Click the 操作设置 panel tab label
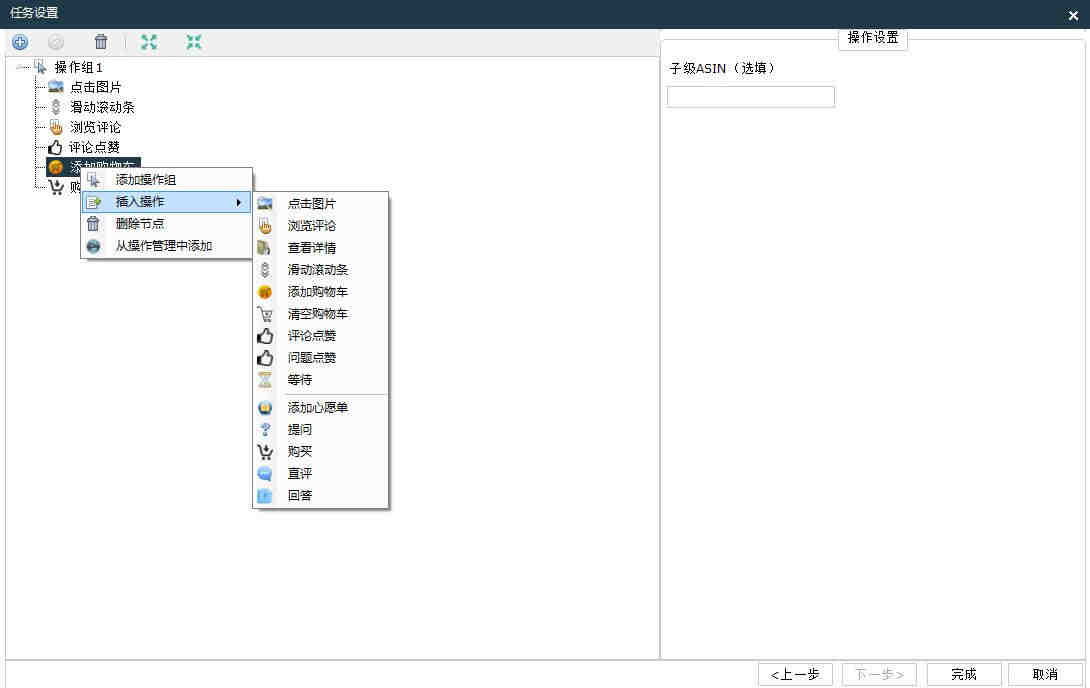The height and width of the screenshot is (688, 1090). (873, 38)
